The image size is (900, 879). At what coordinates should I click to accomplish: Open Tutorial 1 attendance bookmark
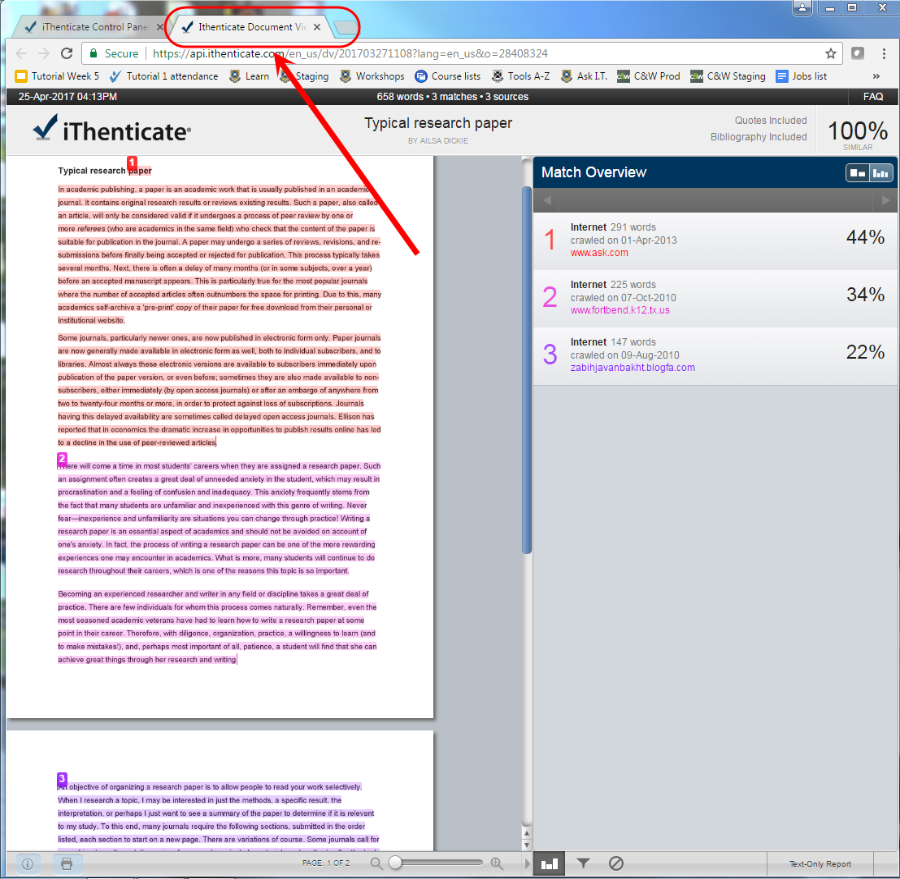point(164,76)
